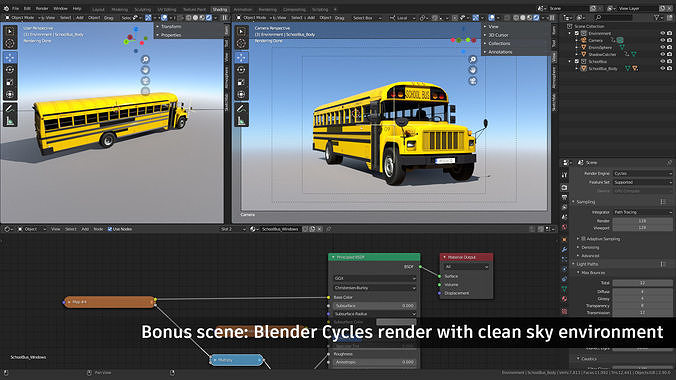
Task: Select the Scale tool in the left viewport
Action: (x=10, y=82)
